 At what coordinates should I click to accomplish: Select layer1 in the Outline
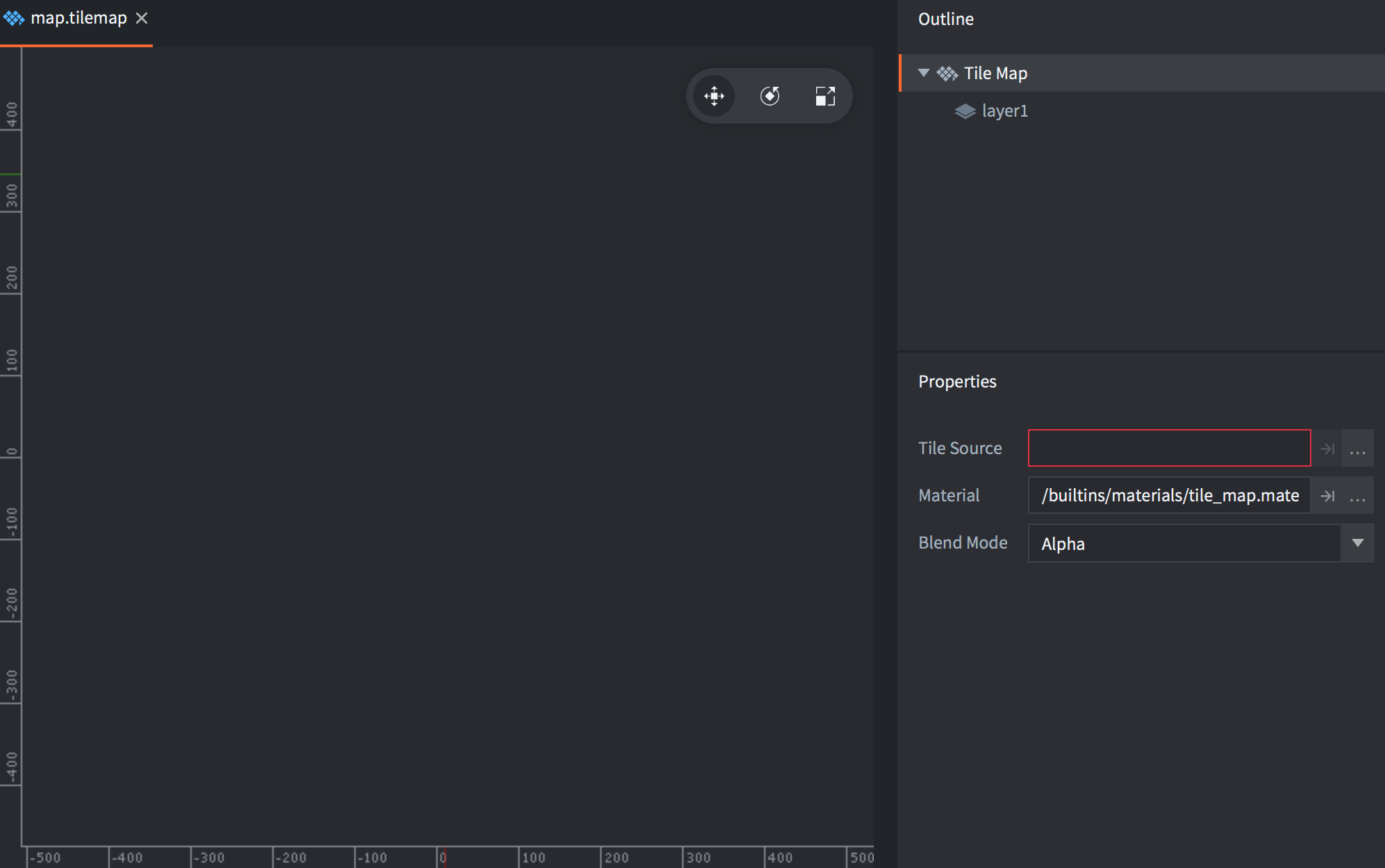[1004, 111]
